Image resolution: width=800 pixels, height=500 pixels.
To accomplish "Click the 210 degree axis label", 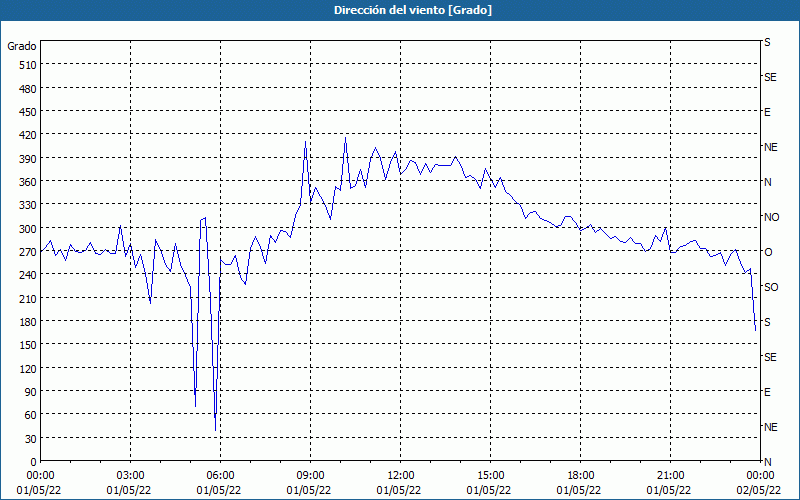I will (x=28, y=299).
